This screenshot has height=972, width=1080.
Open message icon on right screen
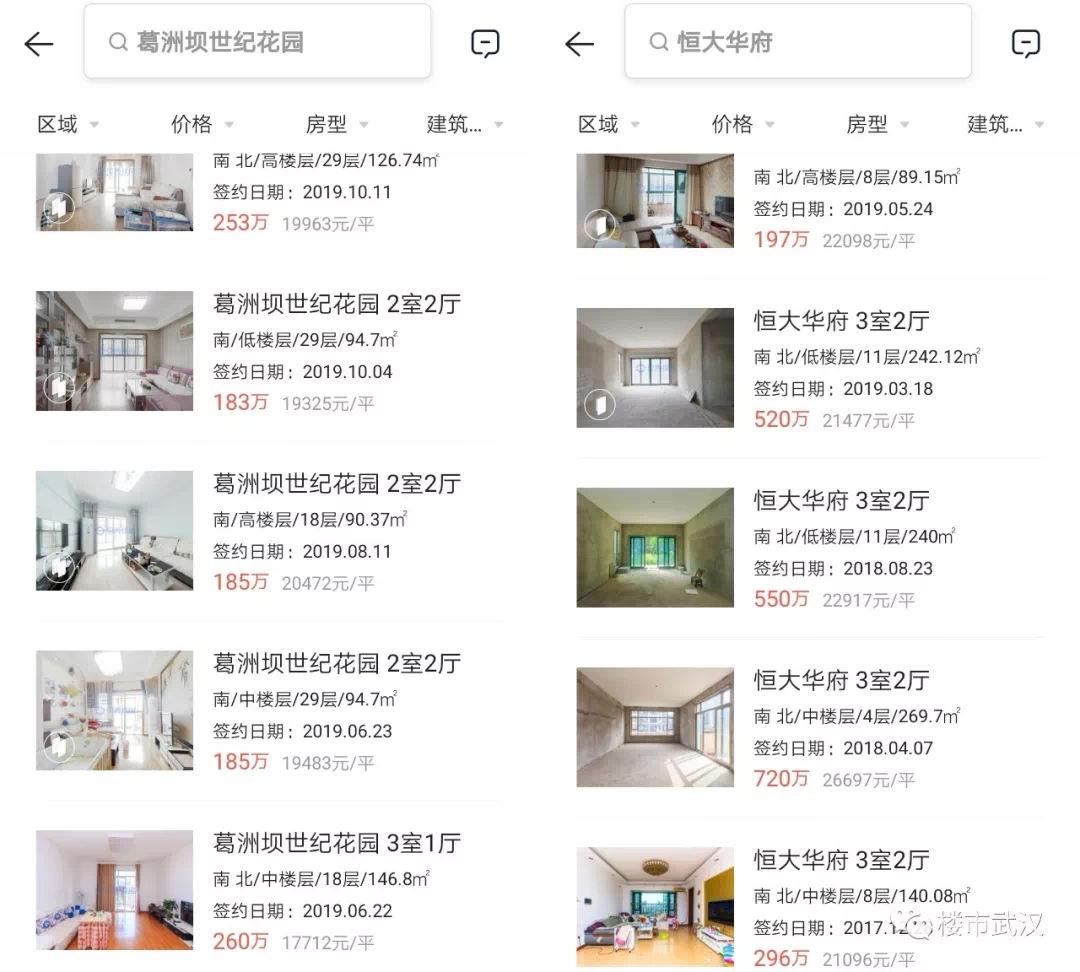point(1026,43)
